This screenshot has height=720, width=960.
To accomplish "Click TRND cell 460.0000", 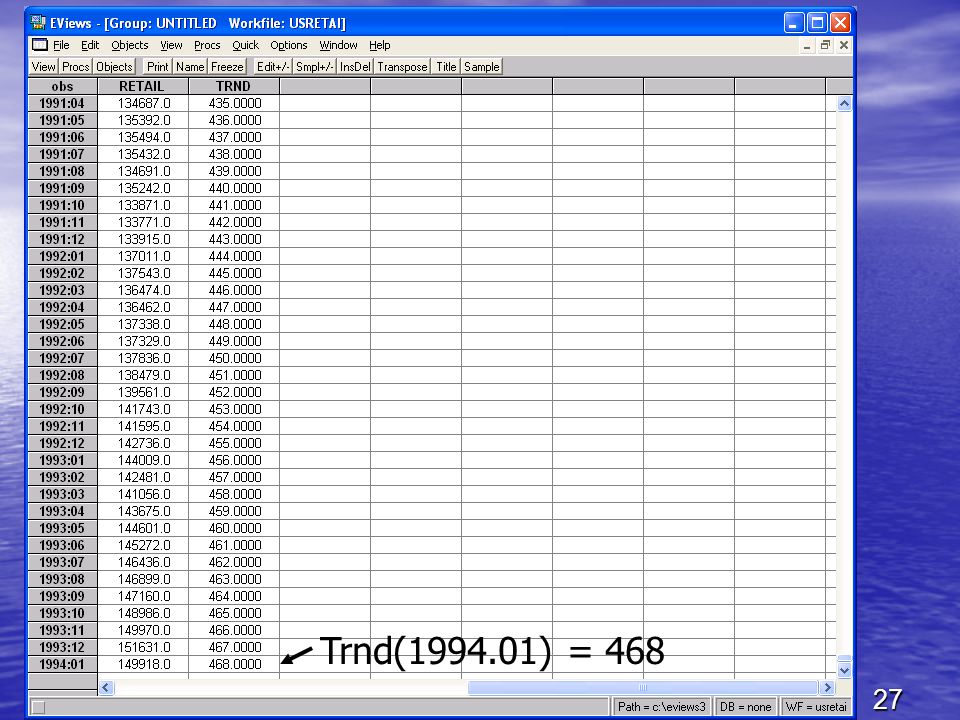I will [234, 528].
